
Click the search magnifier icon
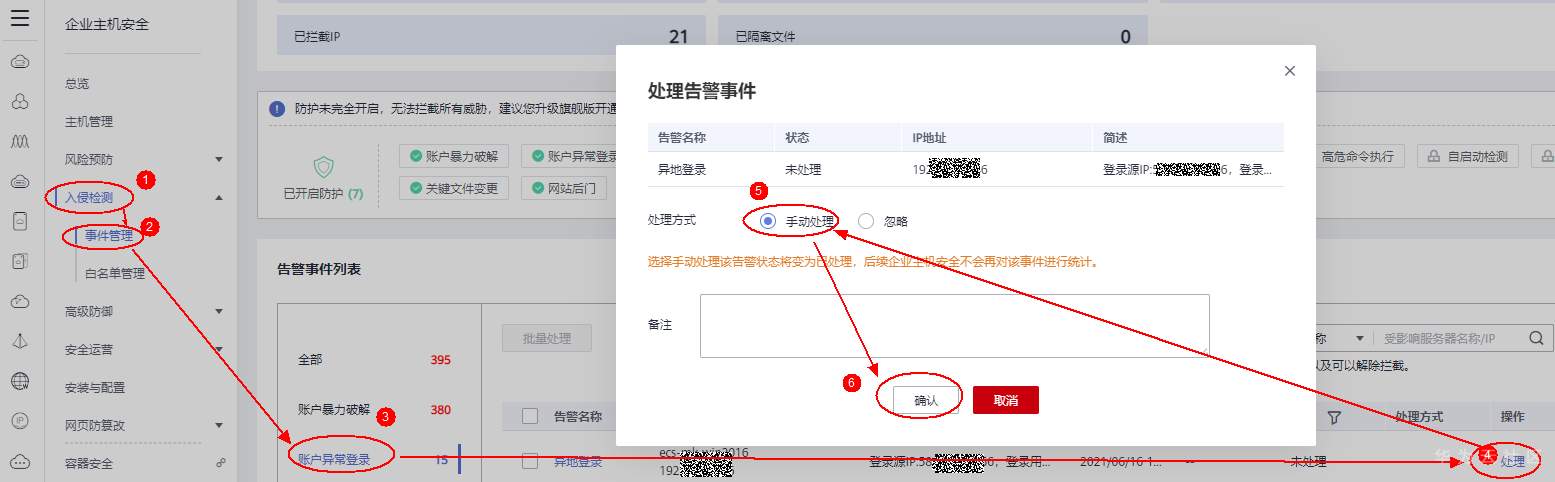tap(1535, 339)
